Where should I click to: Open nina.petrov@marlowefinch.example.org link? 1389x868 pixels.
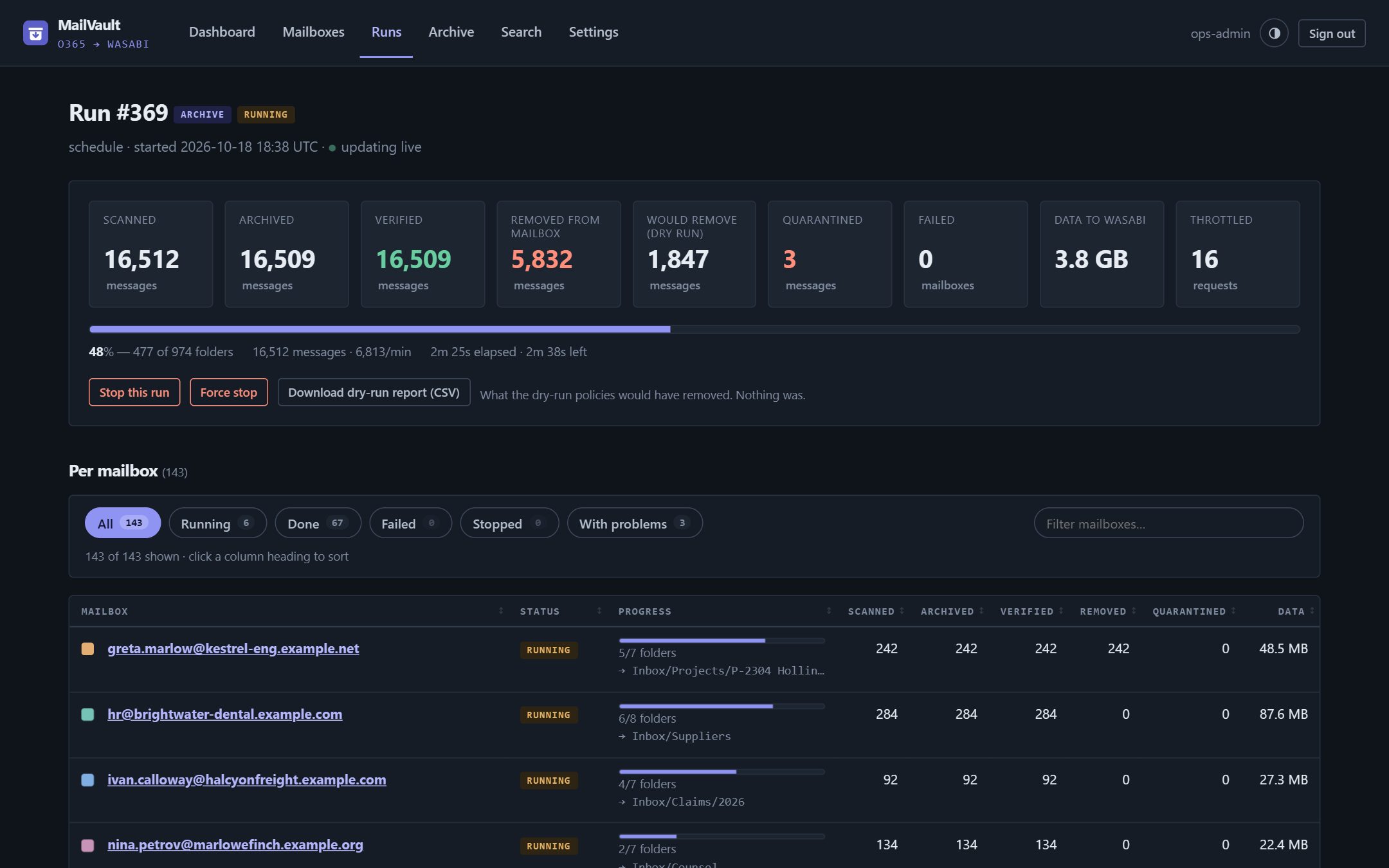[235, 845]
